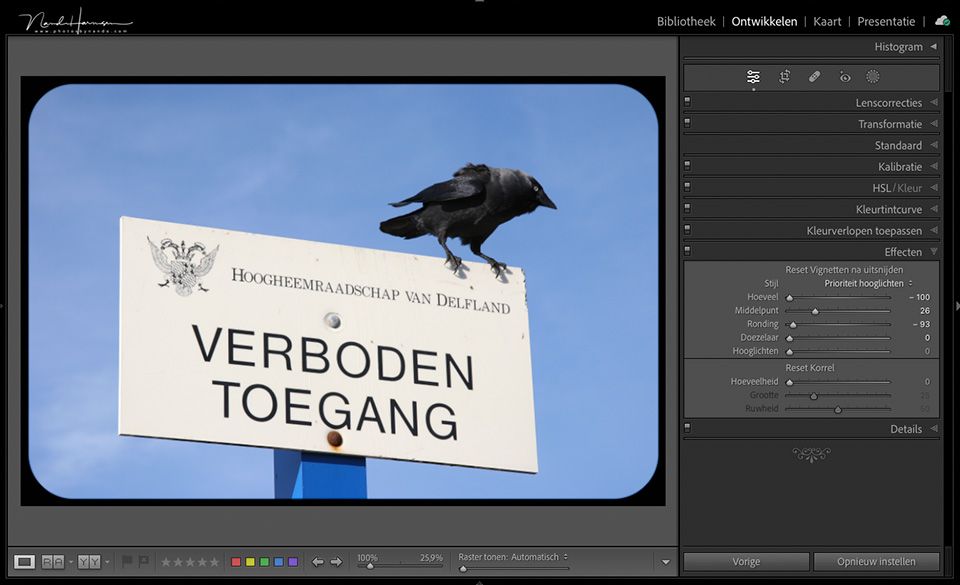
Task: Open Reference view (R|A) mode
Action: pyautogui.click(x=53, y=562)
